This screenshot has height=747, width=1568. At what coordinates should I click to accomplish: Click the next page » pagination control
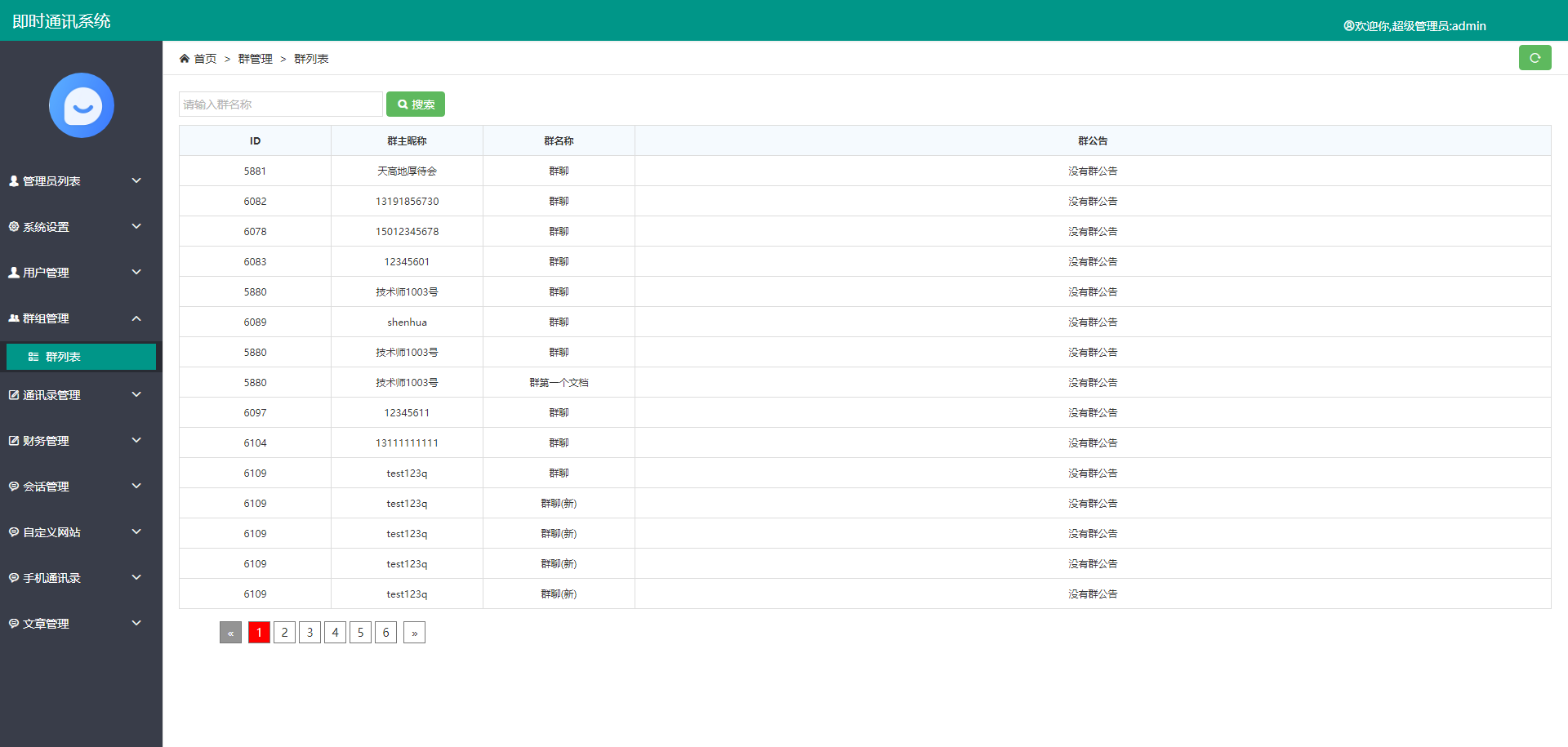coord(414,632)
